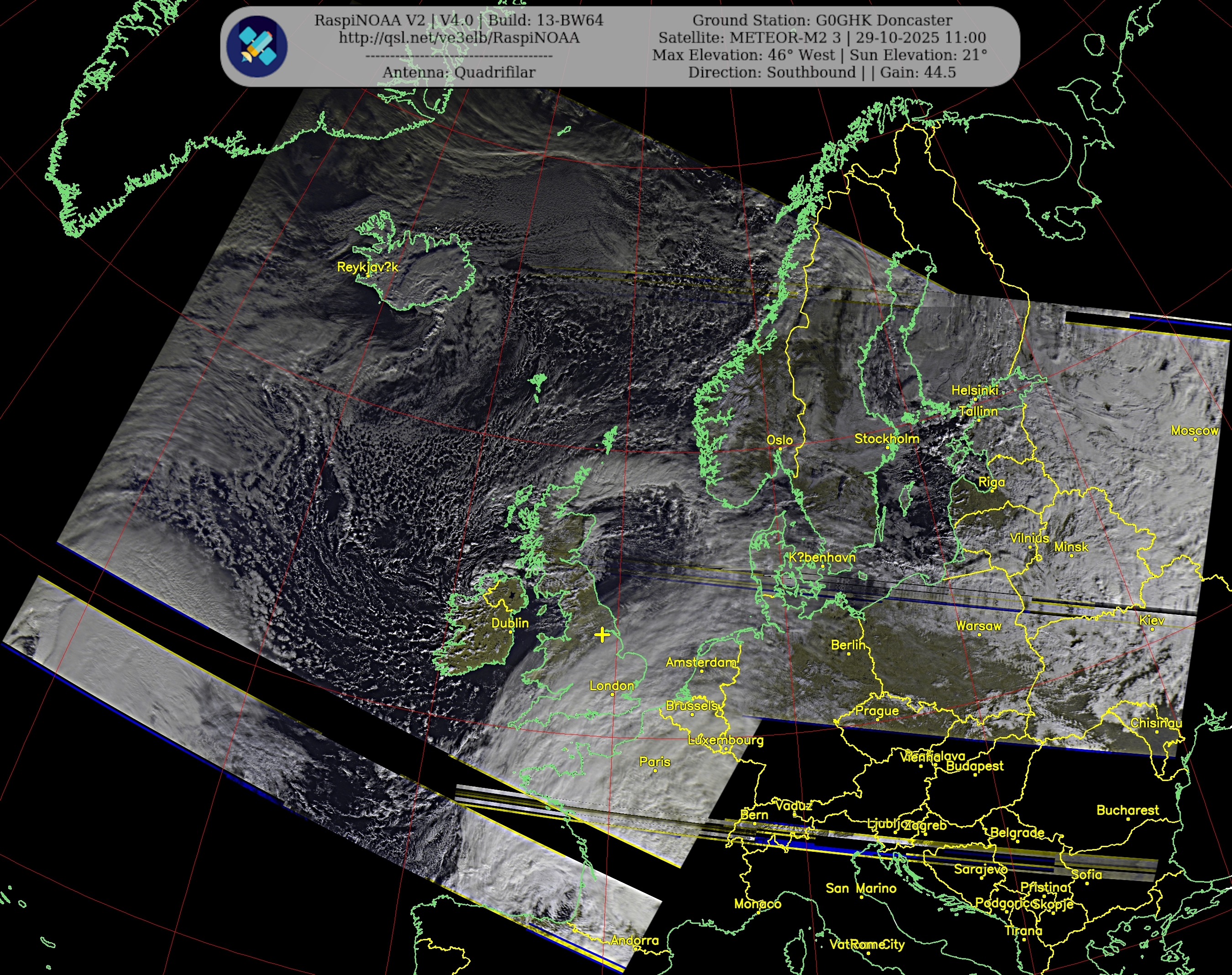1232x975 pixels.
Task: Click the RaspiNOAA satellite logo icon
Action: (x=257, y=47)
